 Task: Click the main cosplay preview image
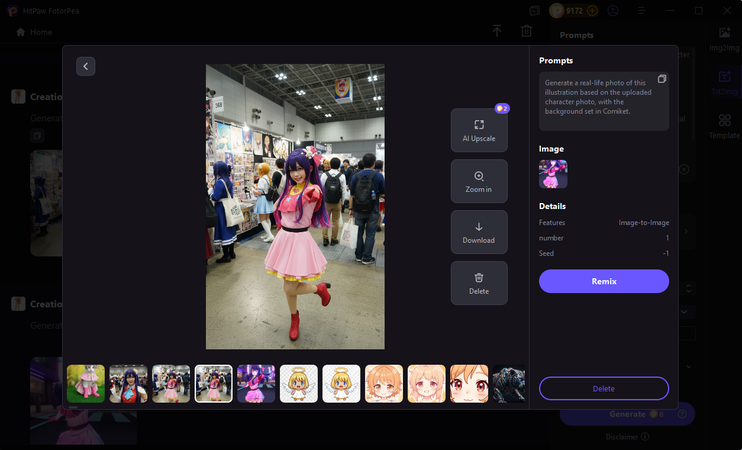click(295, 207)
